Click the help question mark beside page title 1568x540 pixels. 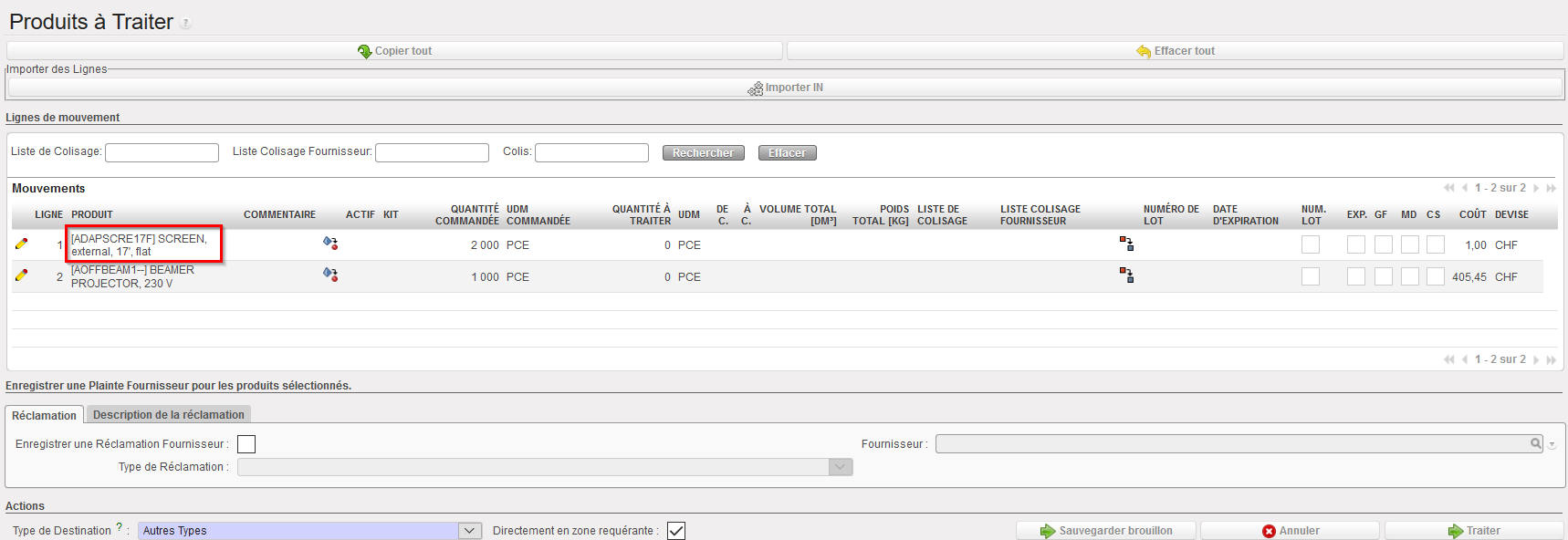(186, 24)
